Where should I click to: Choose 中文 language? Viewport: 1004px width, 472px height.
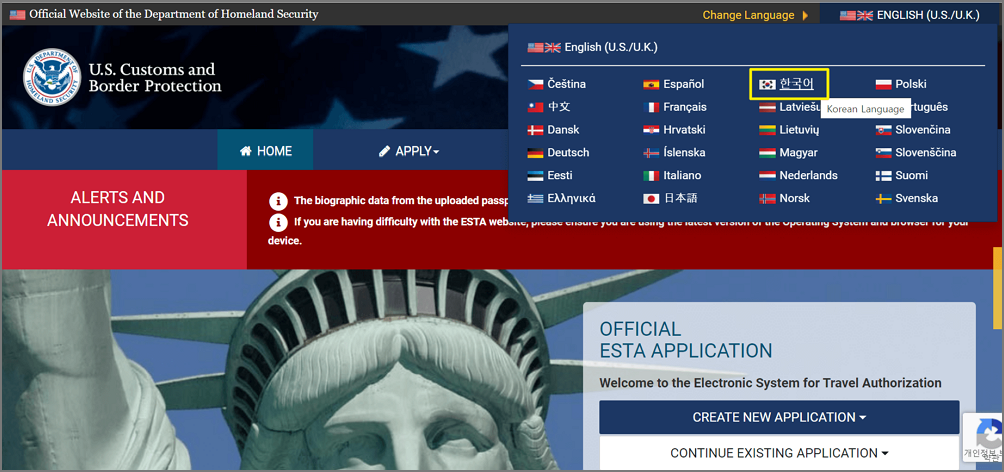tap(559, 108)
